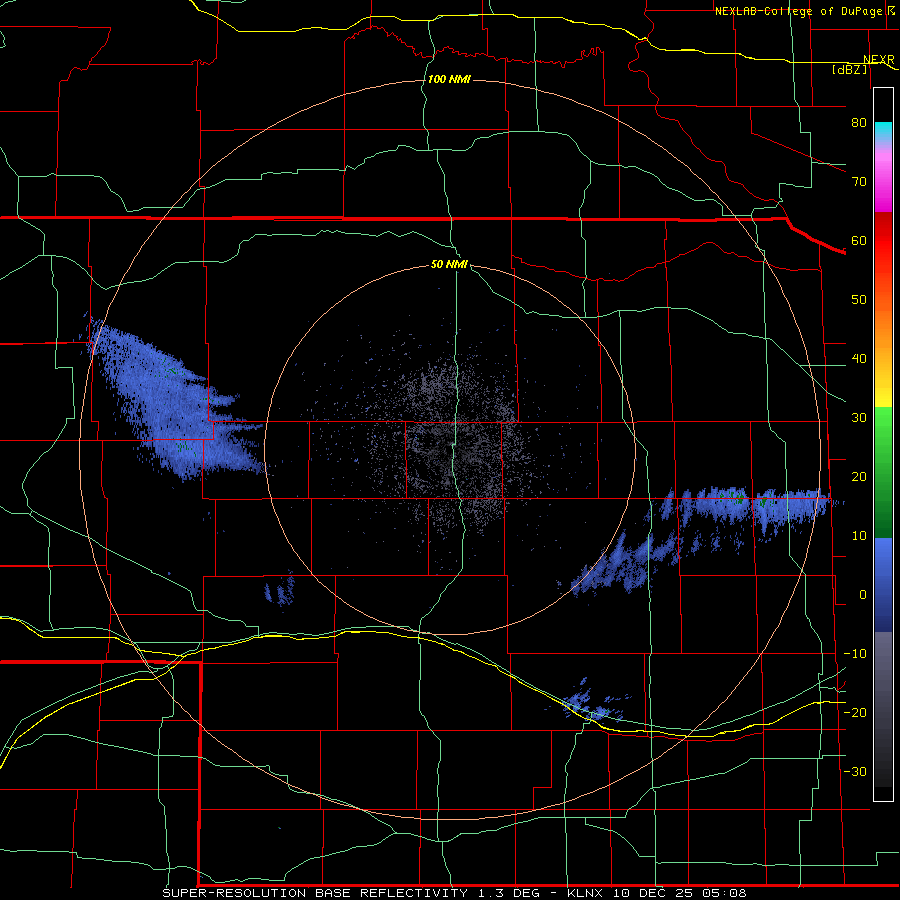This screenshot has width=900, height=900.
Task: Click the 80 value on dBZ scale
Action: point(859,122)
